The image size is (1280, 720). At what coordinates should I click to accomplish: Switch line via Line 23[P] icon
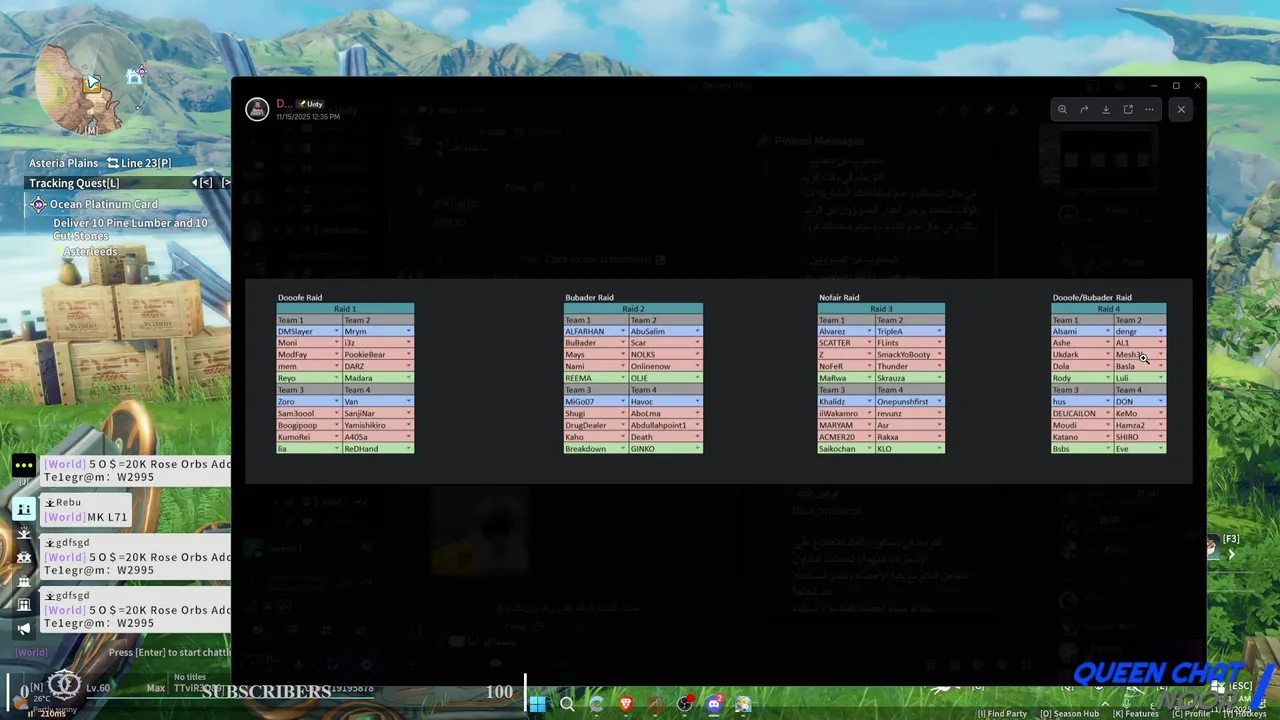[x=113, y=163]
